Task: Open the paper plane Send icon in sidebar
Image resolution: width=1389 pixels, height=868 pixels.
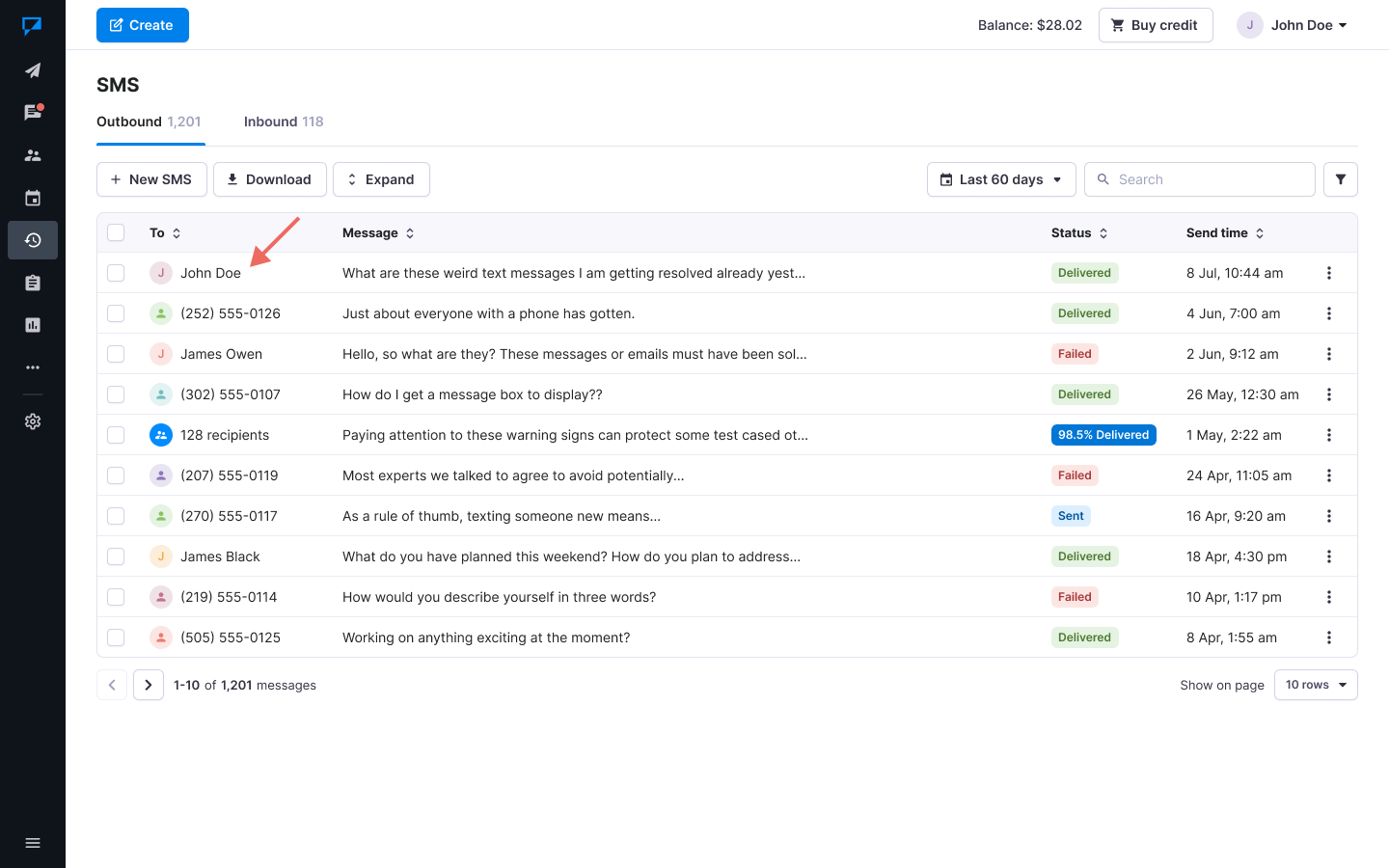Action: 33,70
